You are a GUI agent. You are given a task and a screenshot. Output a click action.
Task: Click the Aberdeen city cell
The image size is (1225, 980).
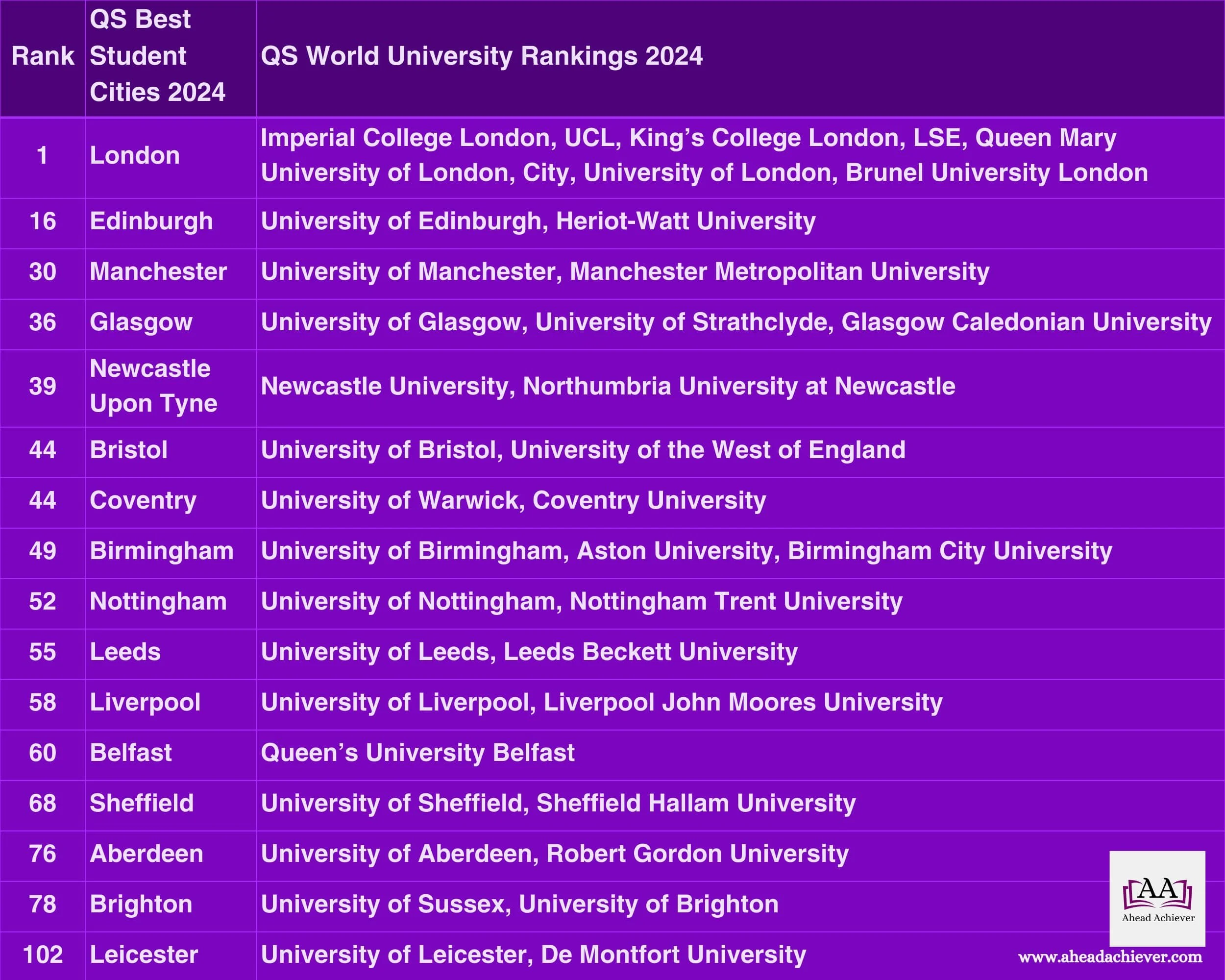(147, 853)
